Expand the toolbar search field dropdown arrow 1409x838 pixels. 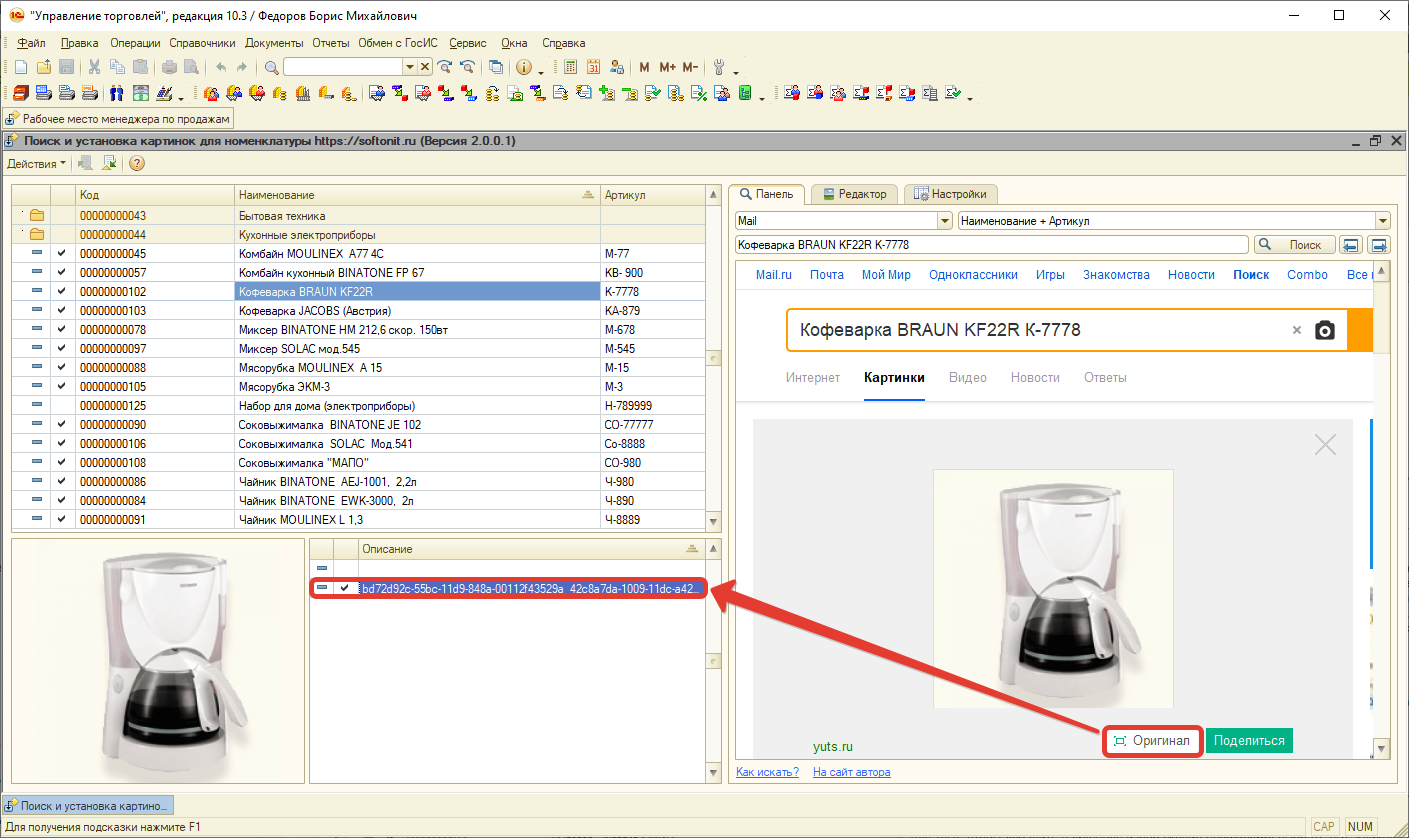(x=409, y=67)
